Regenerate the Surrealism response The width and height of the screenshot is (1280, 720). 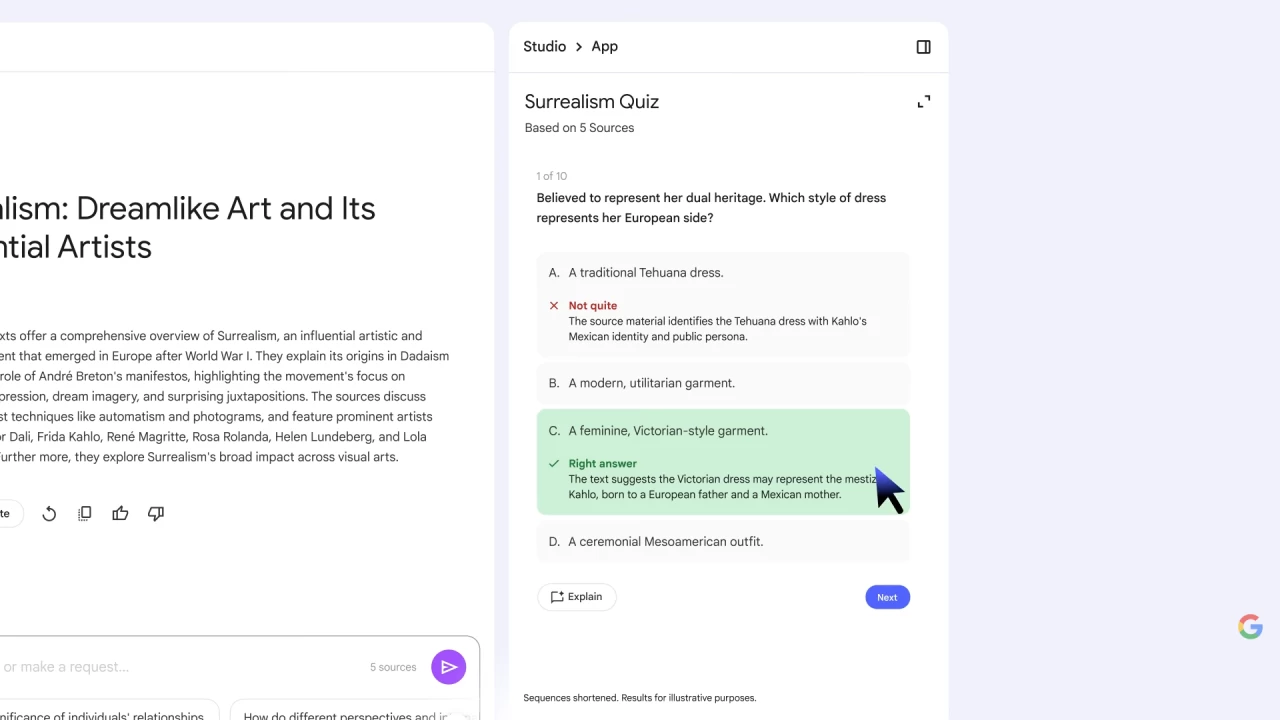click(48, 513)
